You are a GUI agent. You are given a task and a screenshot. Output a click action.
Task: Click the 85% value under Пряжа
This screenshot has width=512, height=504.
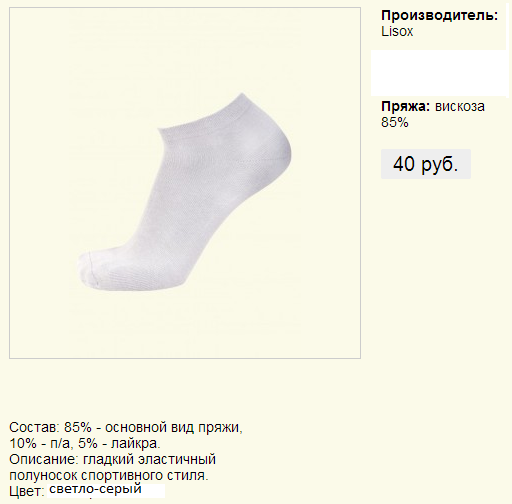tap(395, 122)
